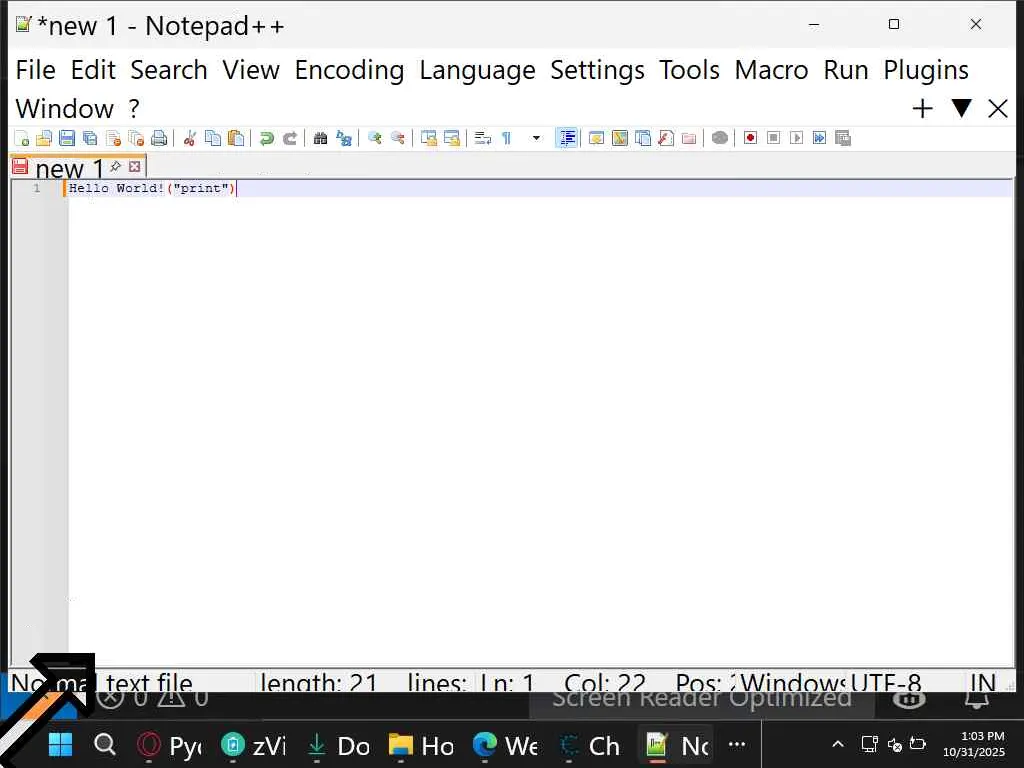
Task: Toggle the Document Map panel icon
Action: [620, 138]
